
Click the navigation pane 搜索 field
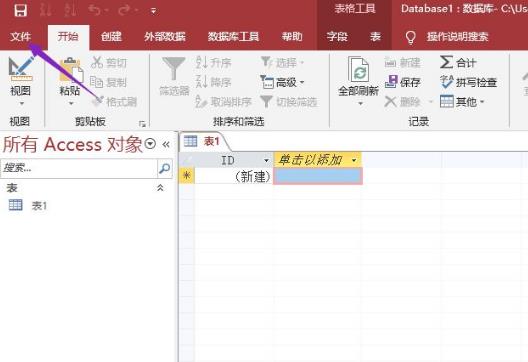pyautogui.click(x=79, y=168)
